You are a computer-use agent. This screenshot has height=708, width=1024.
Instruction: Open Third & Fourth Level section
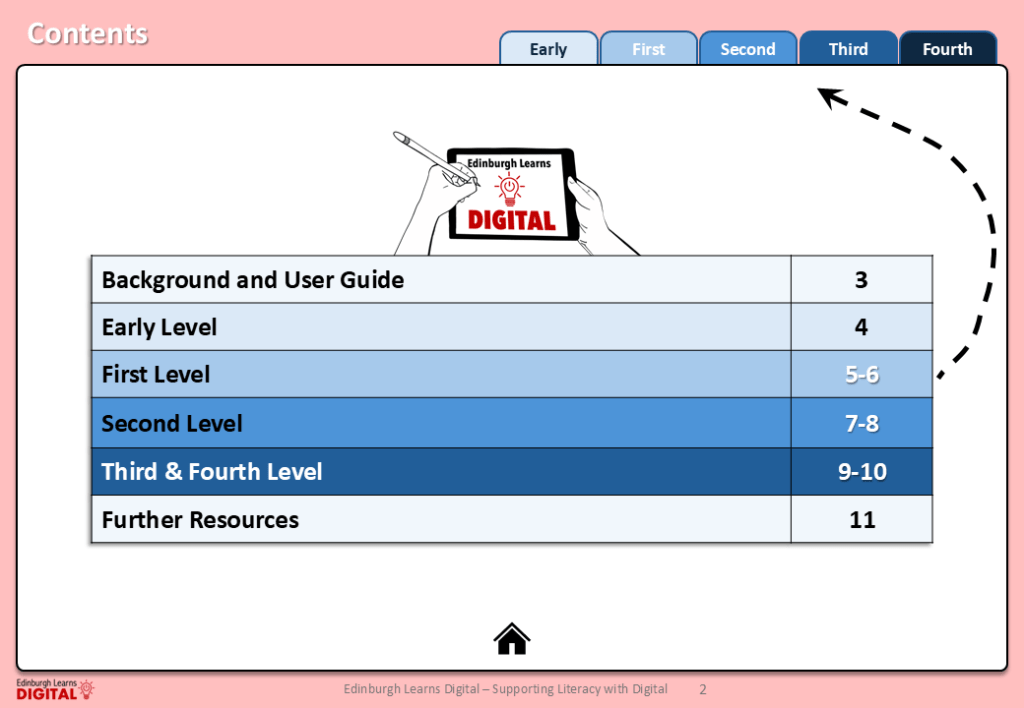click(x=212, y=471)
